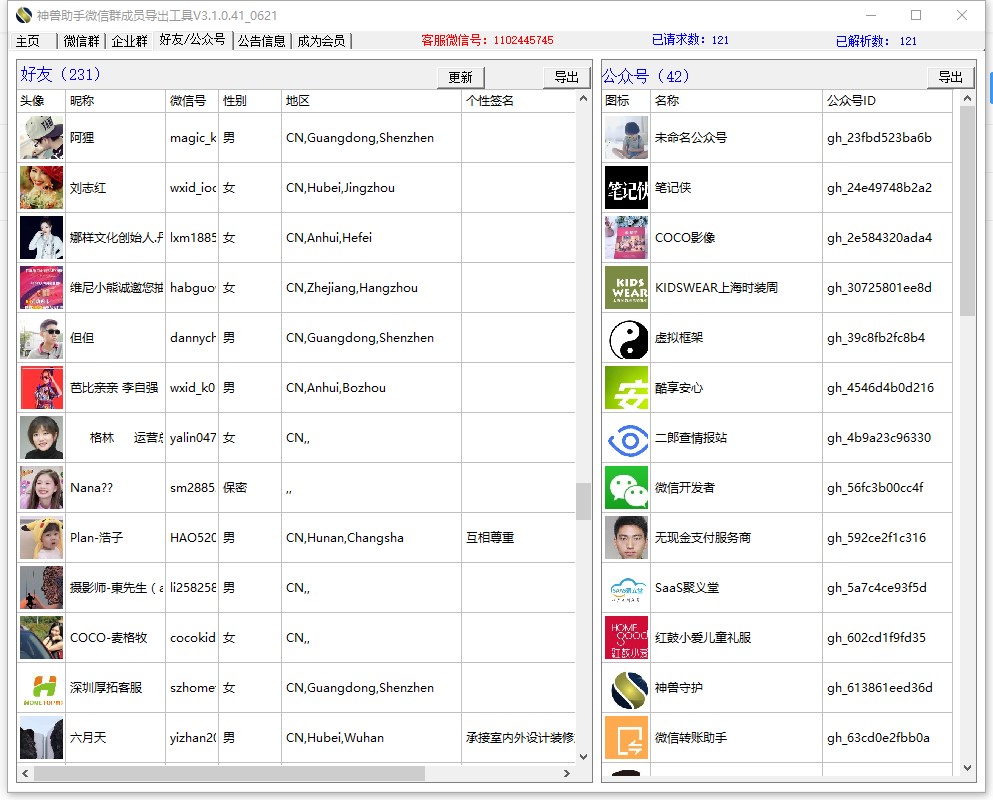Select the nickname 芭比亲亲 李自强
Screen dimensions: 993x800
(x=114, y=388)
